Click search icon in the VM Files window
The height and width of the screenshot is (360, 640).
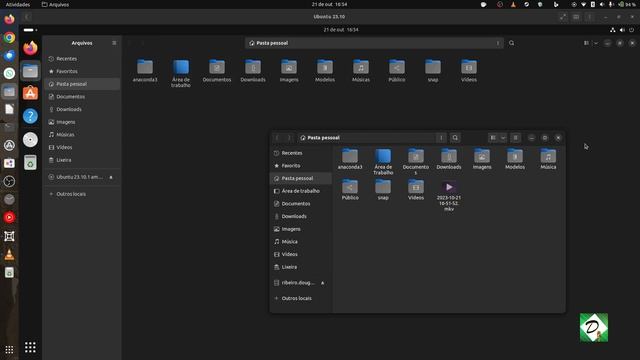click(x=511, y=43)
